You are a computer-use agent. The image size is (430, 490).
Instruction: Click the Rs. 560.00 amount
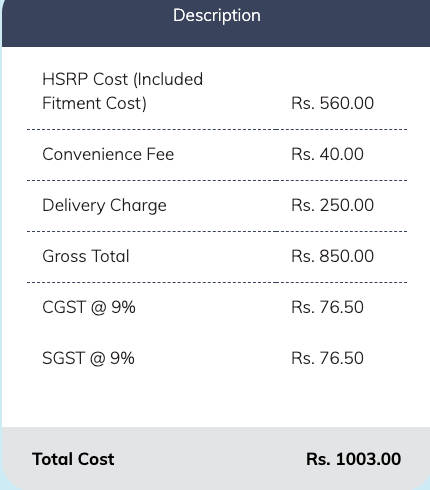[x=332, y=103]
